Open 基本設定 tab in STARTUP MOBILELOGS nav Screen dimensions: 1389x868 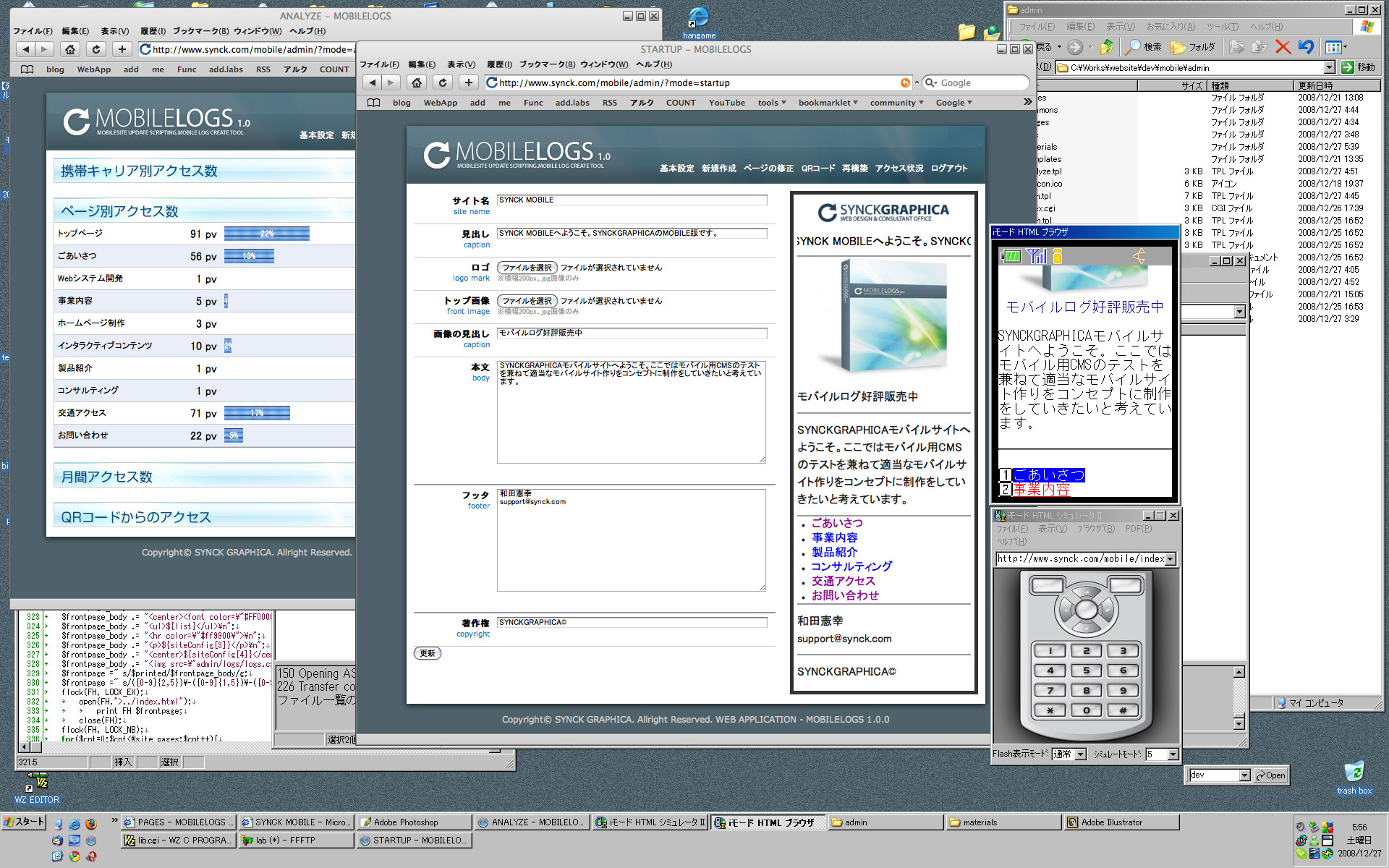[676, 169]
